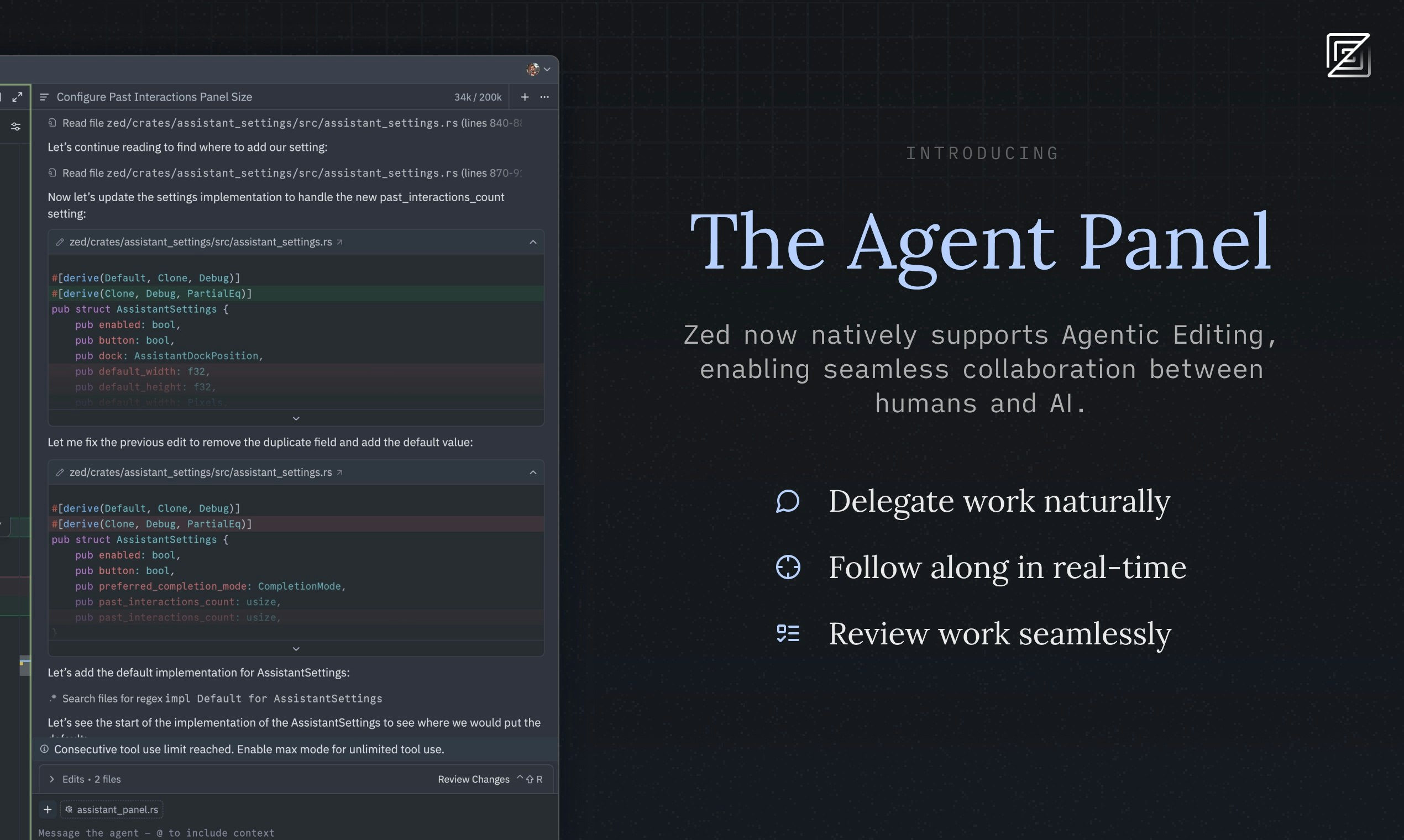Viewport: 1404px width, 840px height.
Task: Click the editor controls sliders icon
Action: (16, 127)
